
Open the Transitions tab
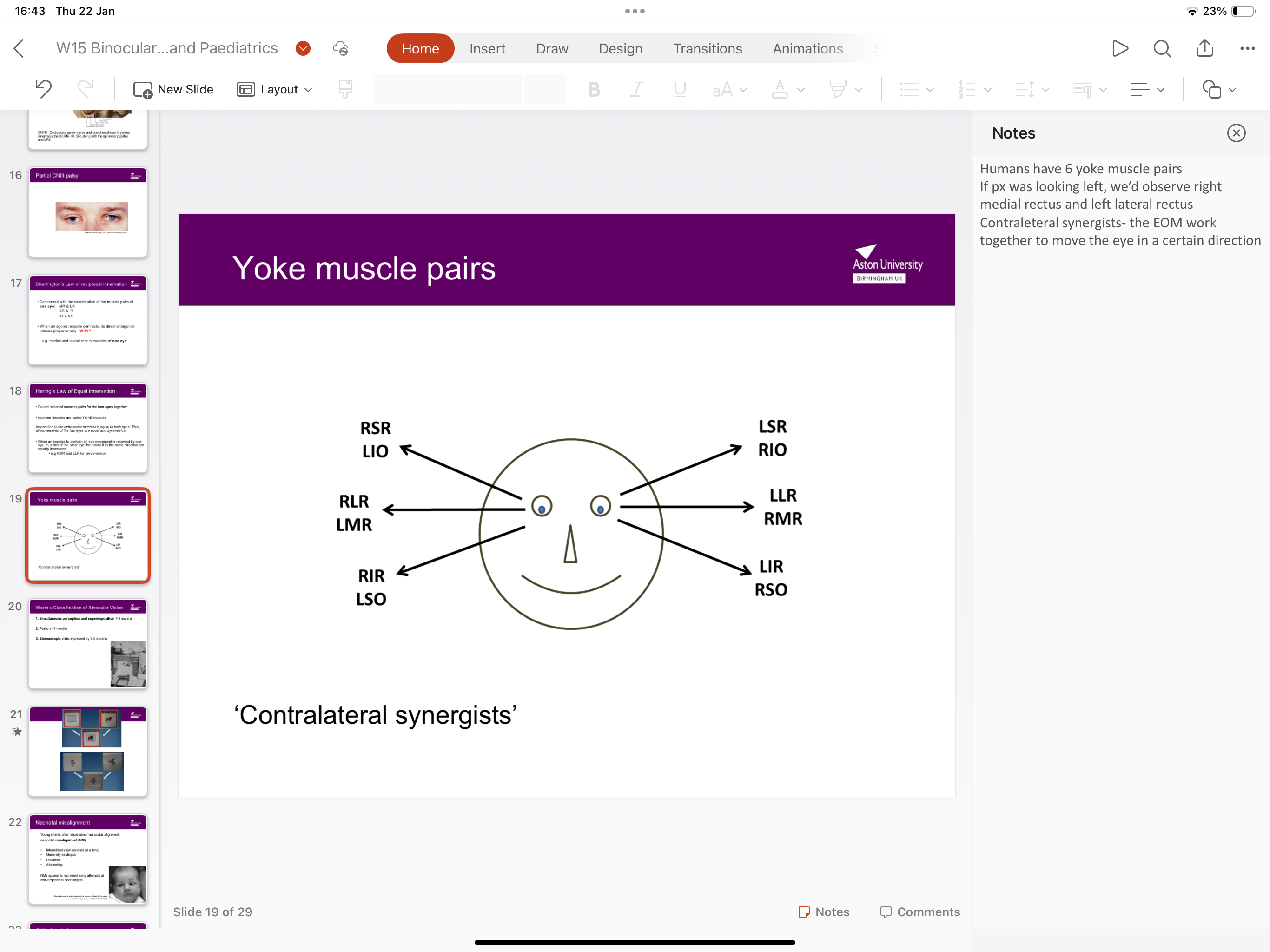tap(708, 48)
